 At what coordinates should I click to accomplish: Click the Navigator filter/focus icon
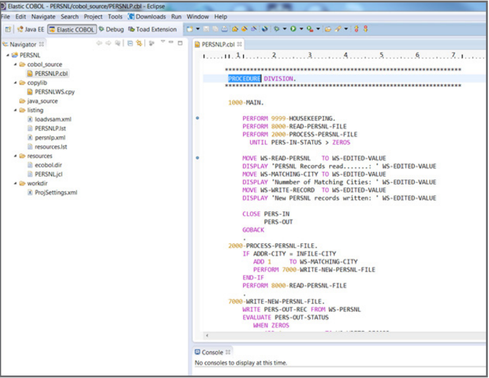click(x=152, y=43)
